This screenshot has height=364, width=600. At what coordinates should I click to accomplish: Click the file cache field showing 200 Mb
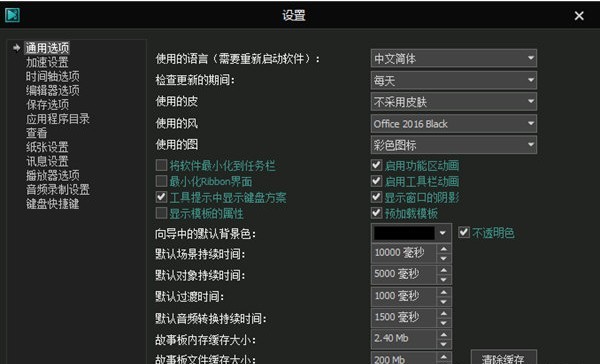click(403, 358)
